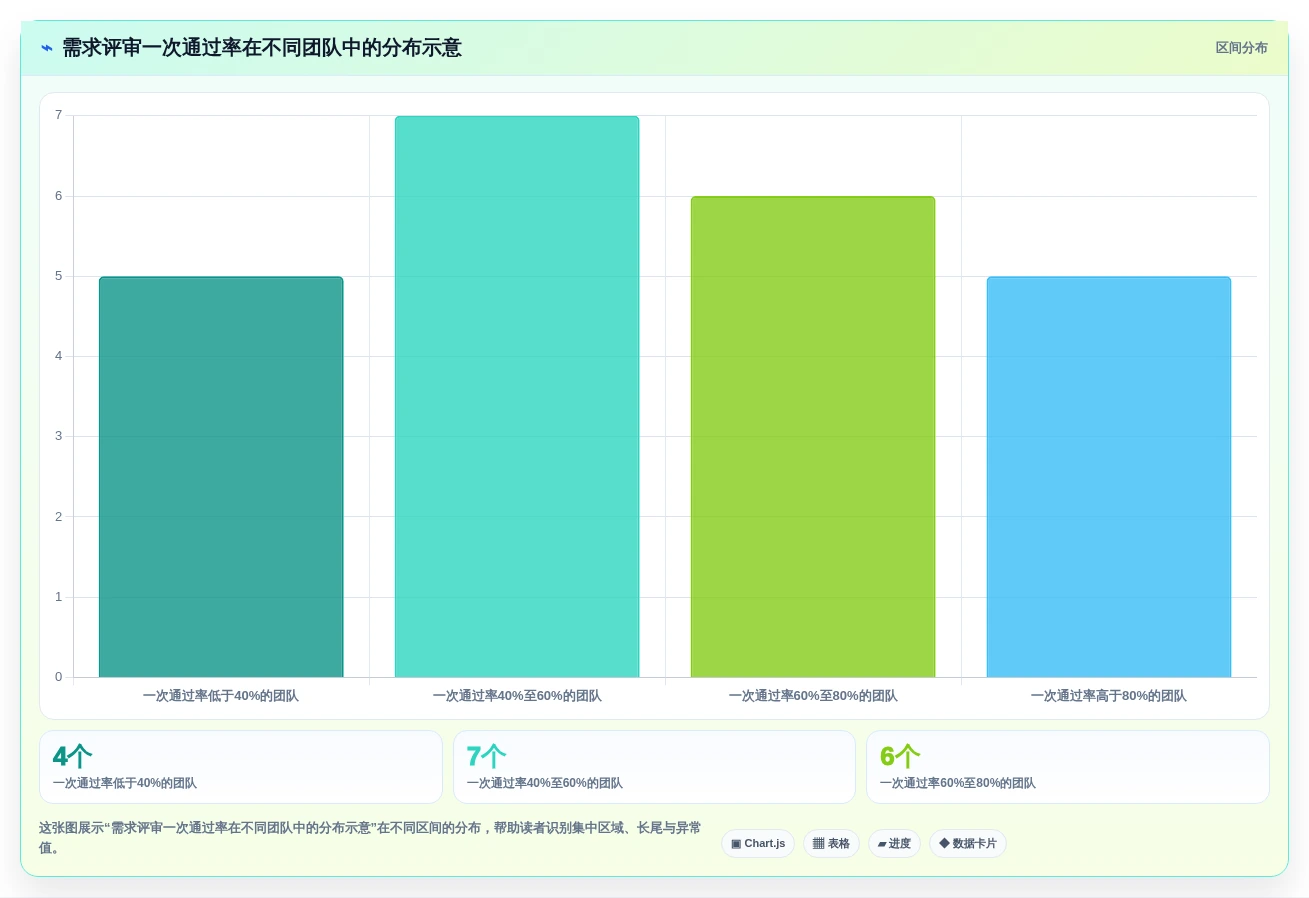The image size is (1309, 898).
Task: Click the description paragraph starting 这张图展示
Action: pyautogui.click(x=370, y=838)
